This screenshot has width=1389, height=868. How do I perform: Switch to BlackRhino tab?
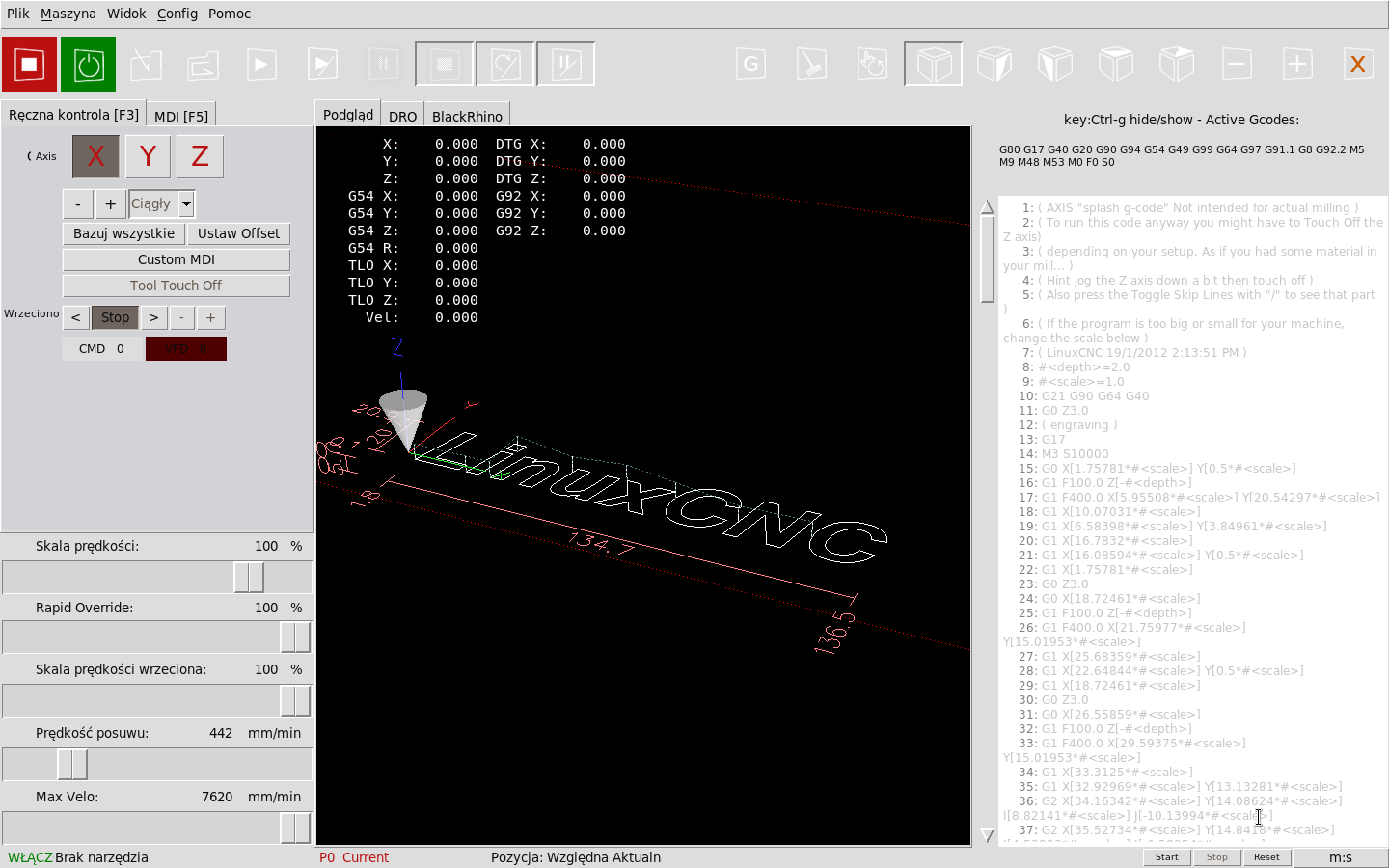coord(467,116)
